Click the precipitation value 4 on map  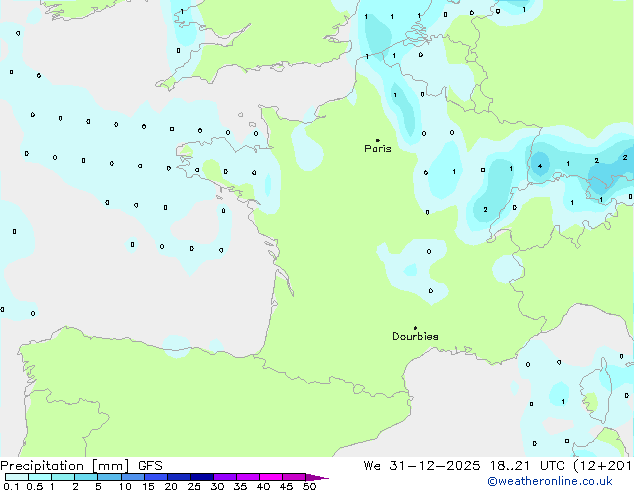(x=540, y=166)
